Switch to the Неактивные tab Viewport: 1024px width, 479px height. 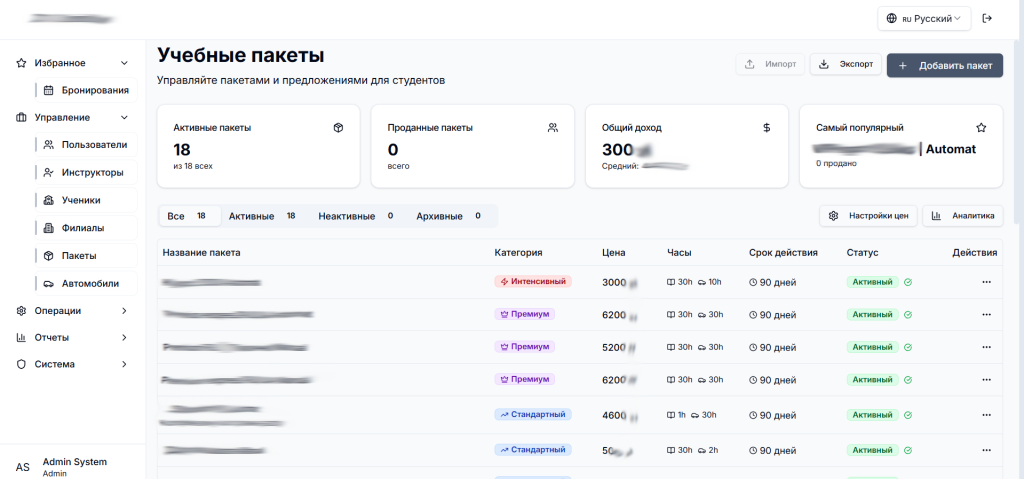[x=355, y=216]
